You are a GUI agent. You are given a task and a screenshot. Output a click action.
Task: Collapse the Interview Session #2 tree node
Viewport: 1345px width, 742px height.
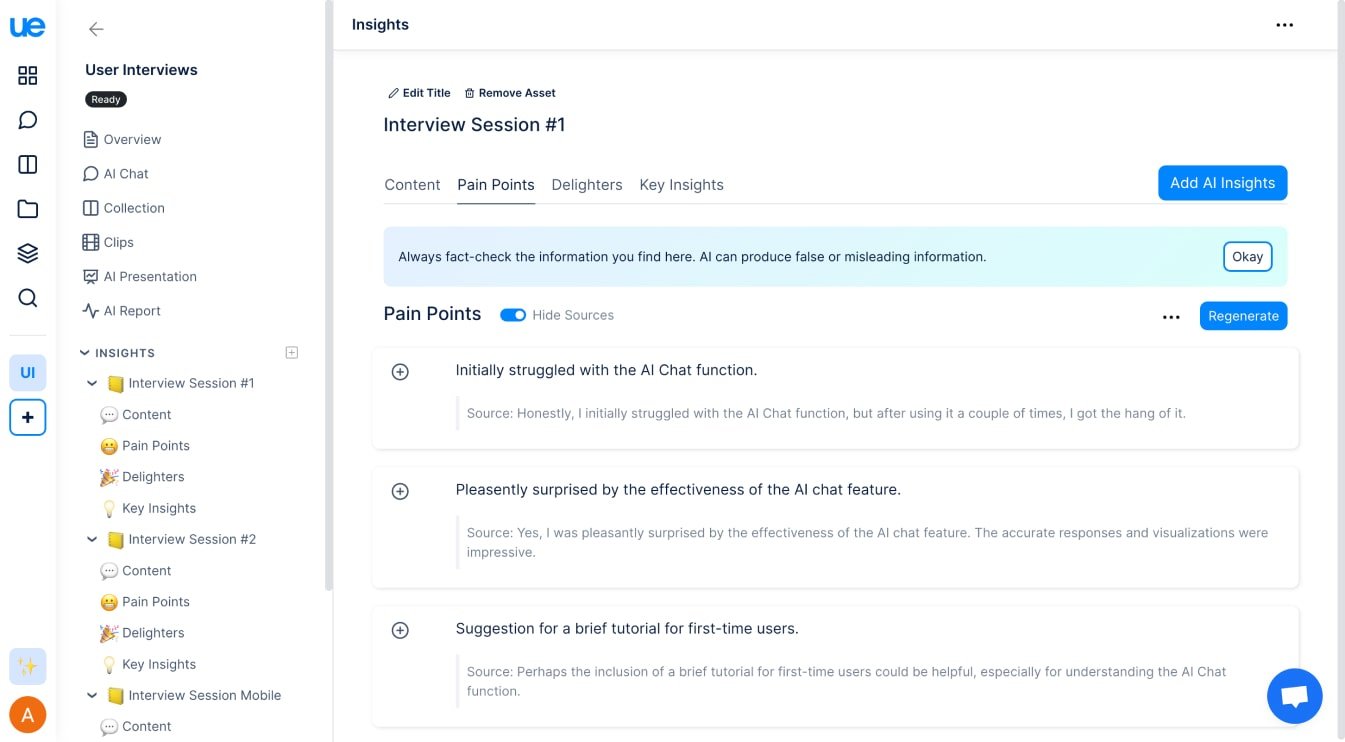point(92,539)
